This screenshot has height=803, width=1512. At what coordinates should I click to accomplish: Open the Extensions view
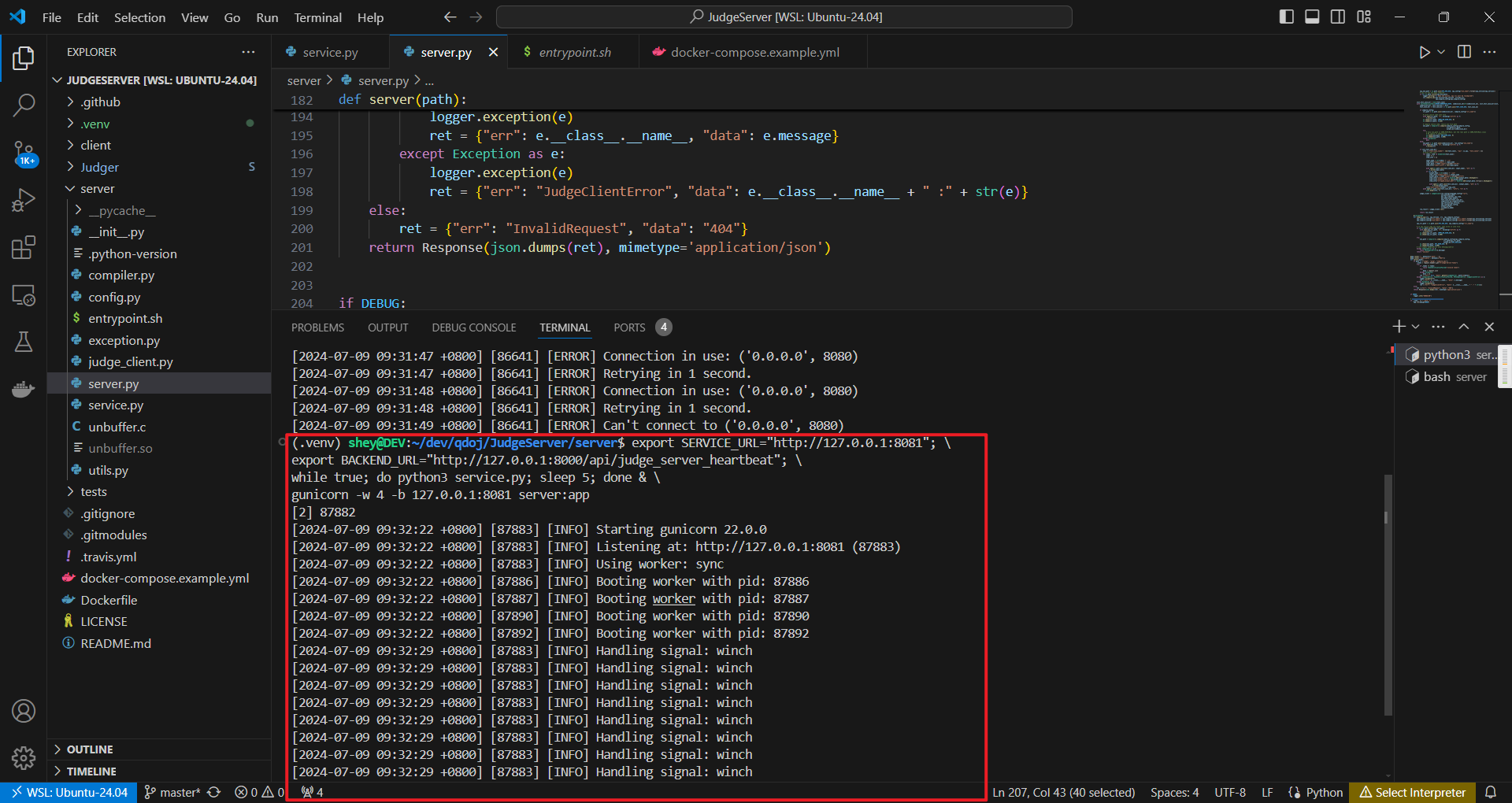coord(24,248)
